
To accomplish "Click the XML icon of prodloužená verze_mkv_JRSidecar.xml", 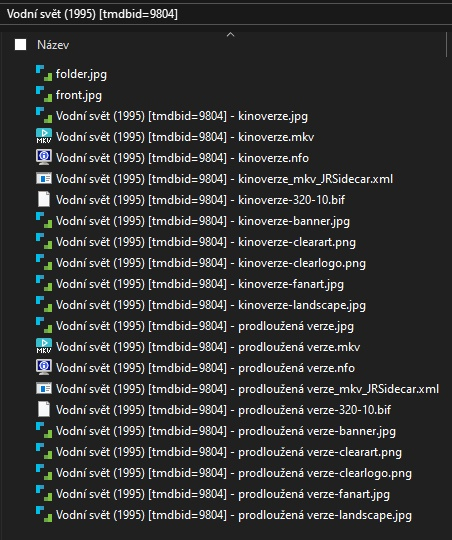I will tap(44, 388).
